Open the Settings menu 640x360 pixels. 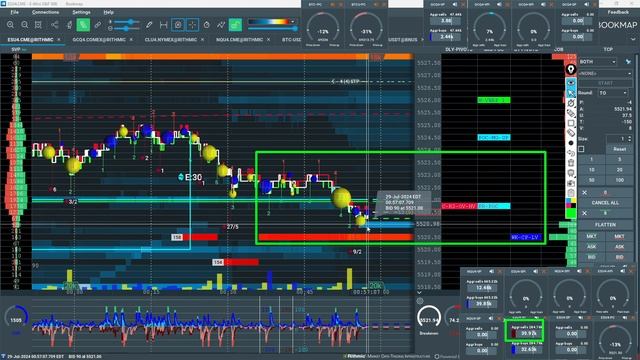click(x=81, y=12)
